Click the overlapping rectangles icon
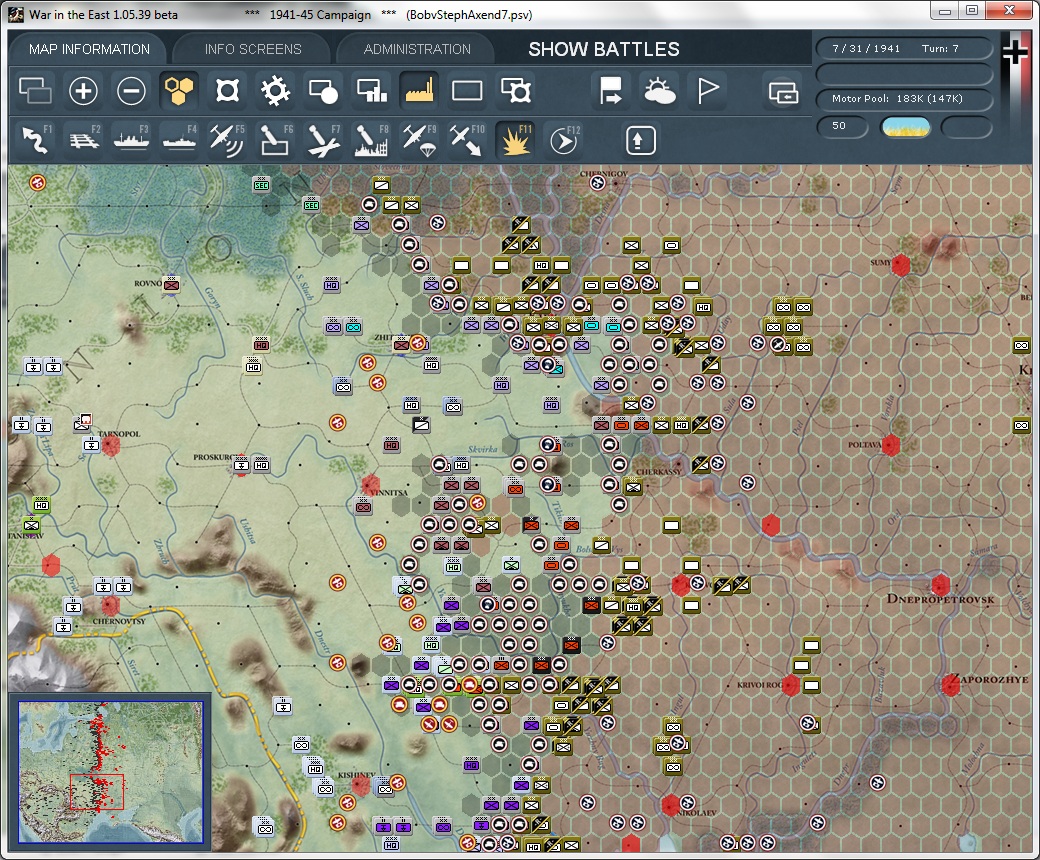The width and height of the screenshot is (1040, 860). (x=35, y=91)
